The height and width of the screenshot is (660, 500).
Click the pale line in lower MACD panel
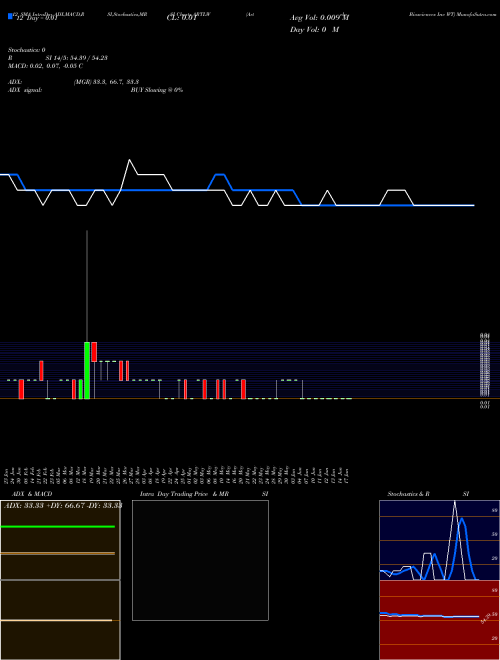tap(56, 620)
